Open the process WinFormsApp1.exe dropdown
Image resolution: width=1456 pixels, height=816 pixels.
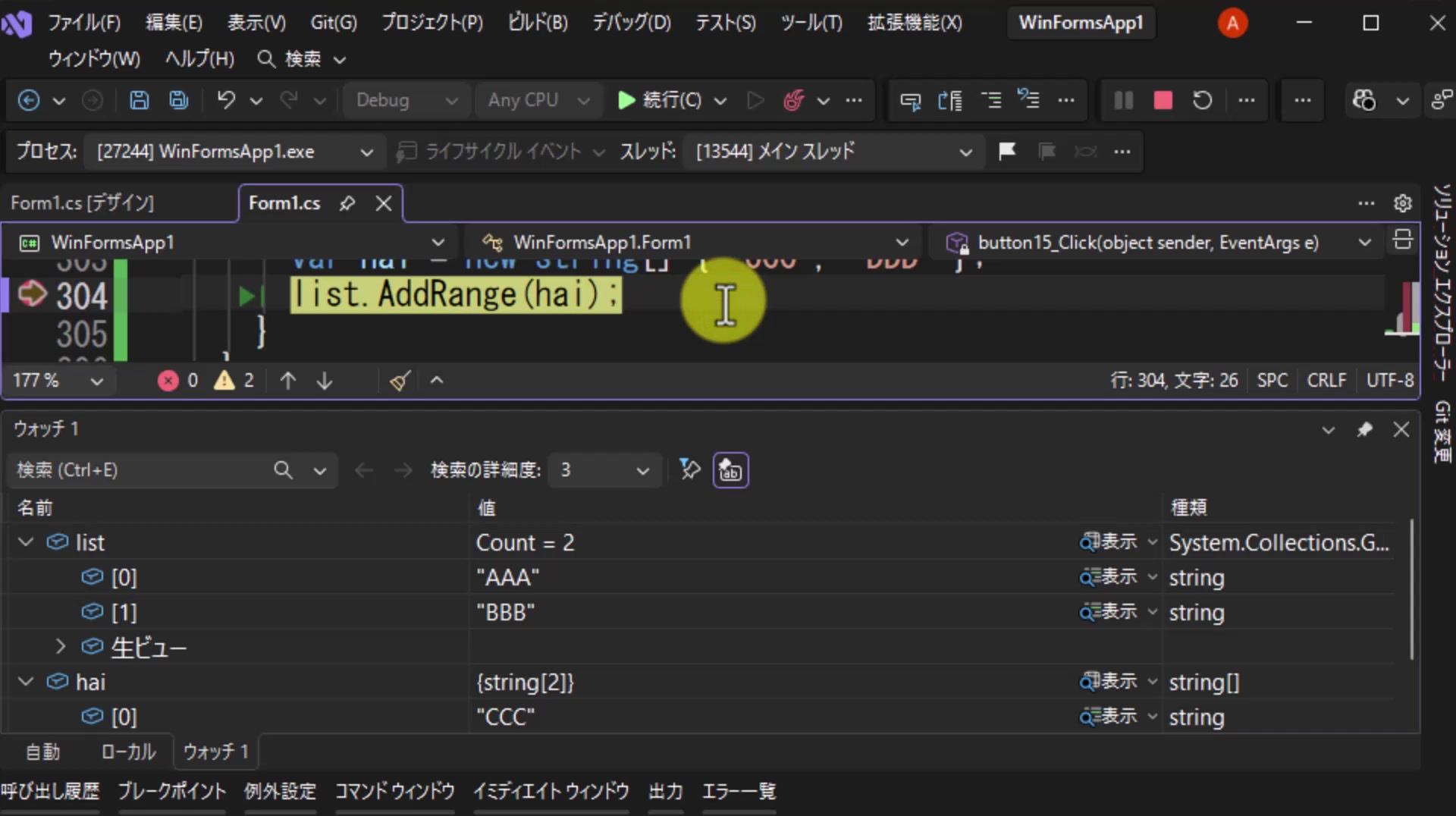click(x=236, y=152)
